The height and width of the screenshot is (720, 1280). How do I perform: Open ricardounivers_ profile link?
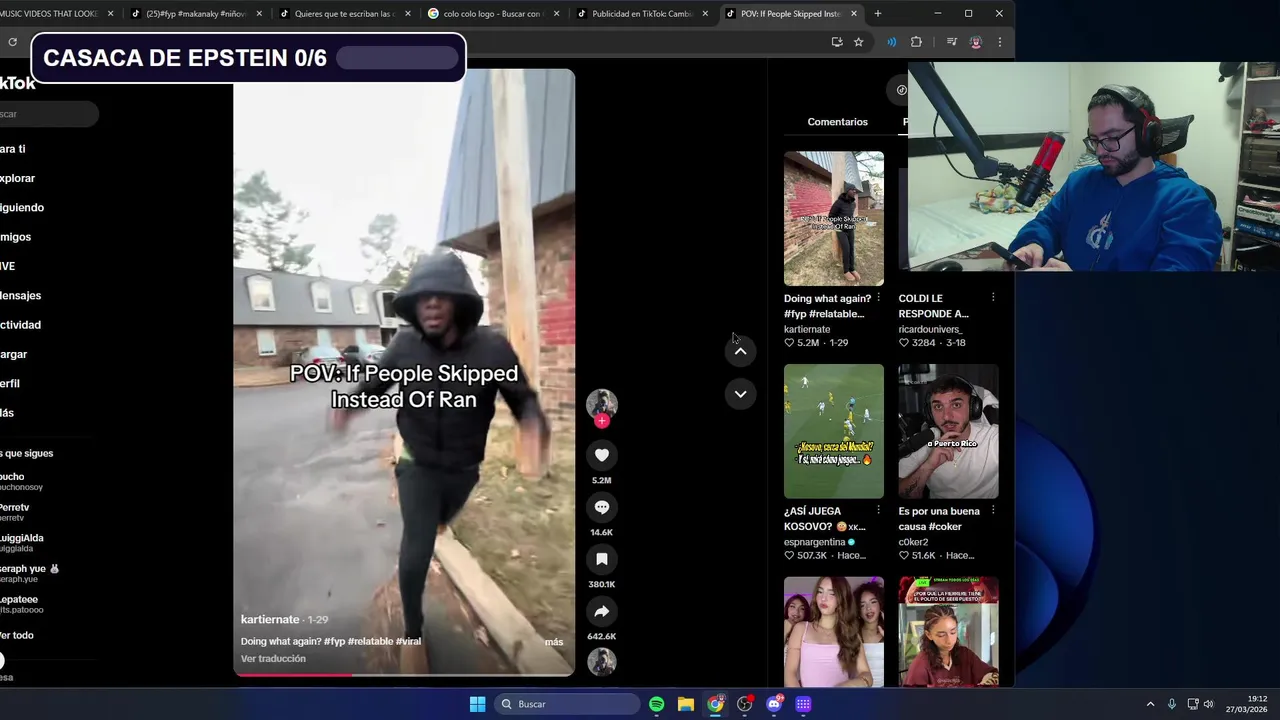click(x=930, y=329)
